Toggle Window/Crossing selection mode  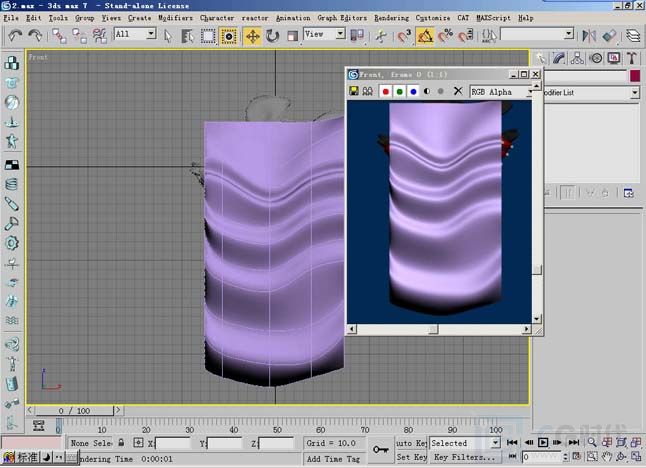228,36
